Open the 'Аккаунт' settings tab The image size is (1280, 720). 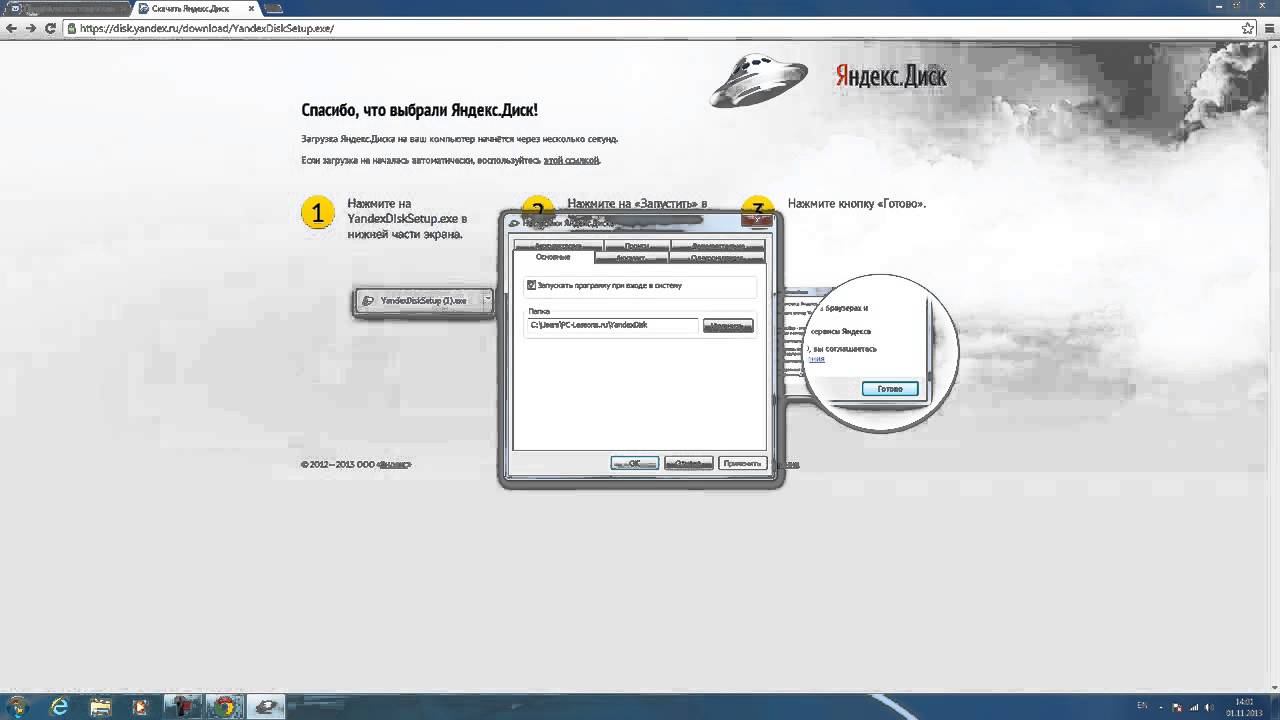tap(630, 258)
